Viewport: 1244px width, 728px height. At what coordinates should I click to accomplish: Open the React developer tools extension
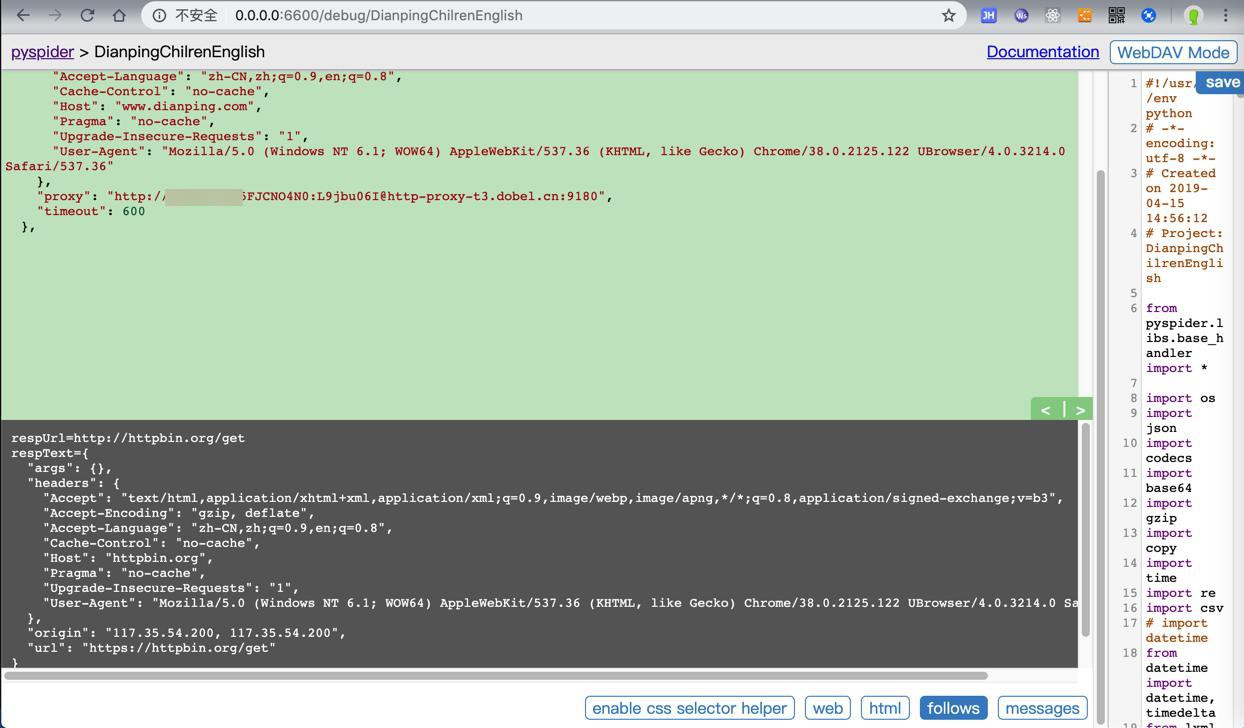pos(1053,15)
